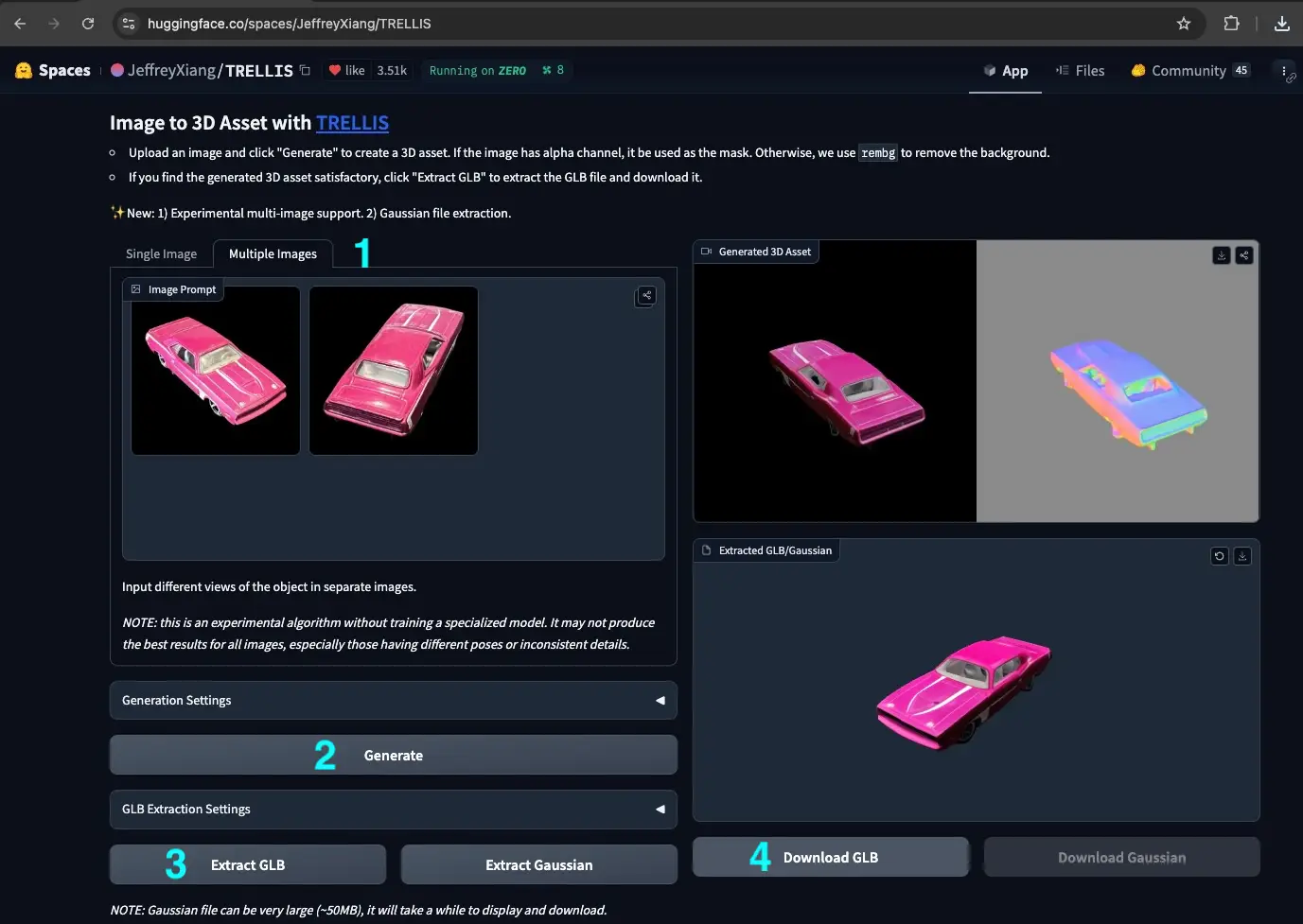Open the Files tab of the space
Image resolution: width=1303 pixels, height=924 pixels.
pyautogui.click(x=1080, y=70)
